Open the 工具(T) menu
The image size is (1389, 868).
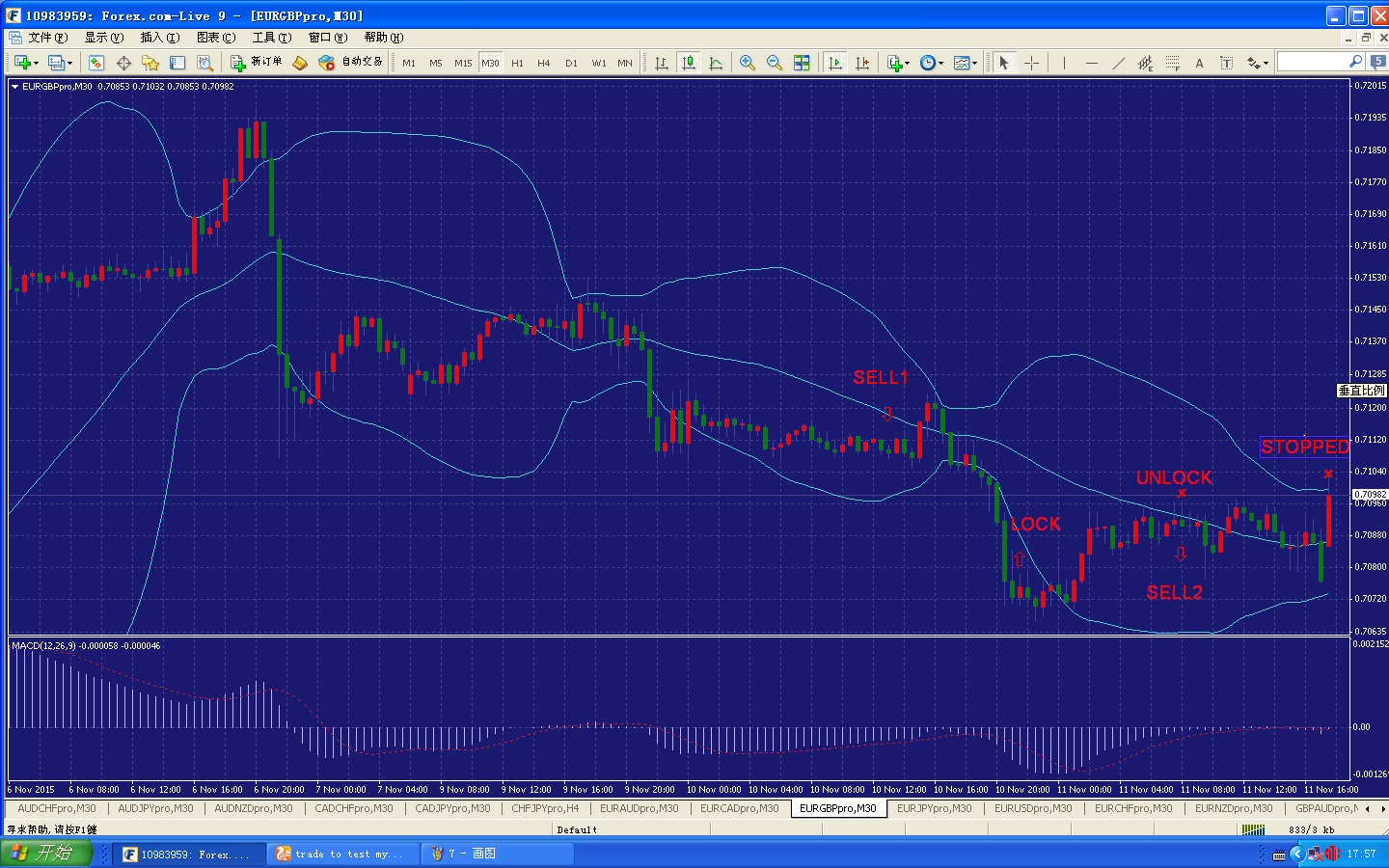[x=272, y=38]
